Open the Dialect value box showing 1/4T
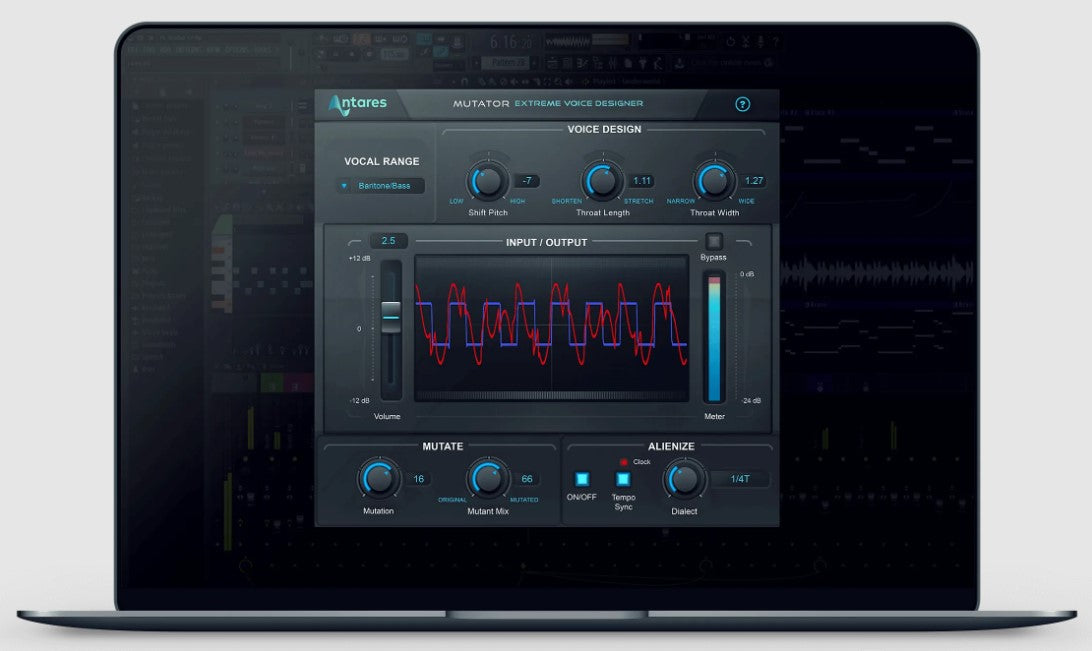The height and width of the screenshot is (651, 1092). click(x=740, y=479)
